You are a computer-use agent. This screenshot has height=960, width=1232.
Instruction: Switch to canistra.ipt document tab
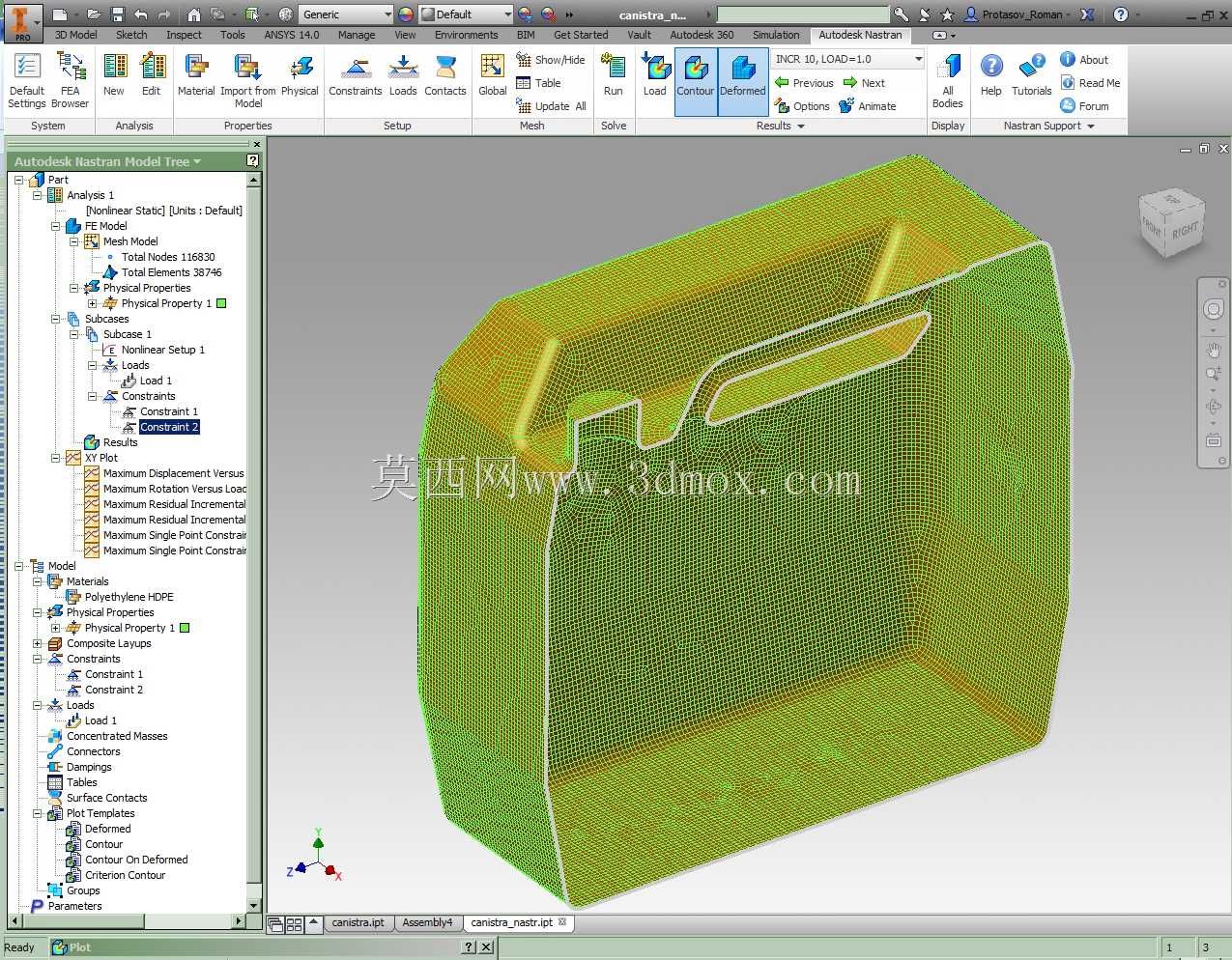coord(358,922)
